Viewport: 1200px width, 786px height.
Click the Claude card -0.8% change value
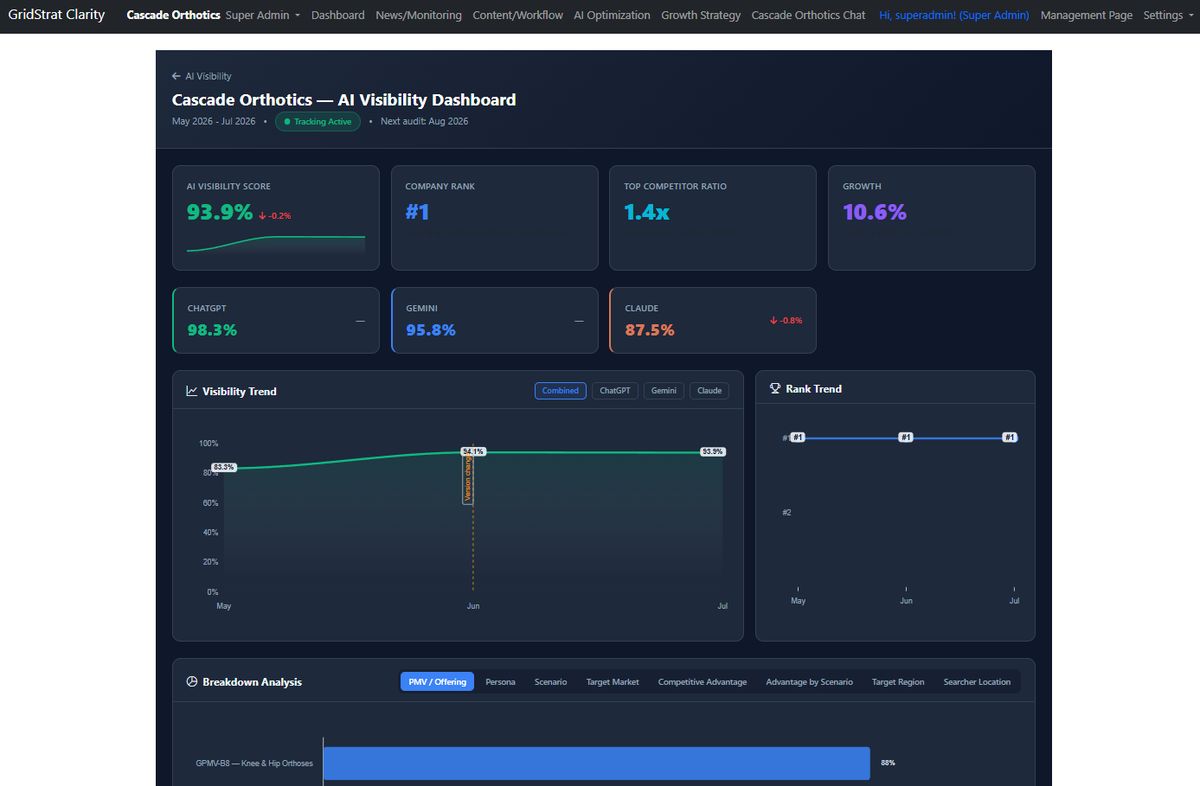point(790,321)
